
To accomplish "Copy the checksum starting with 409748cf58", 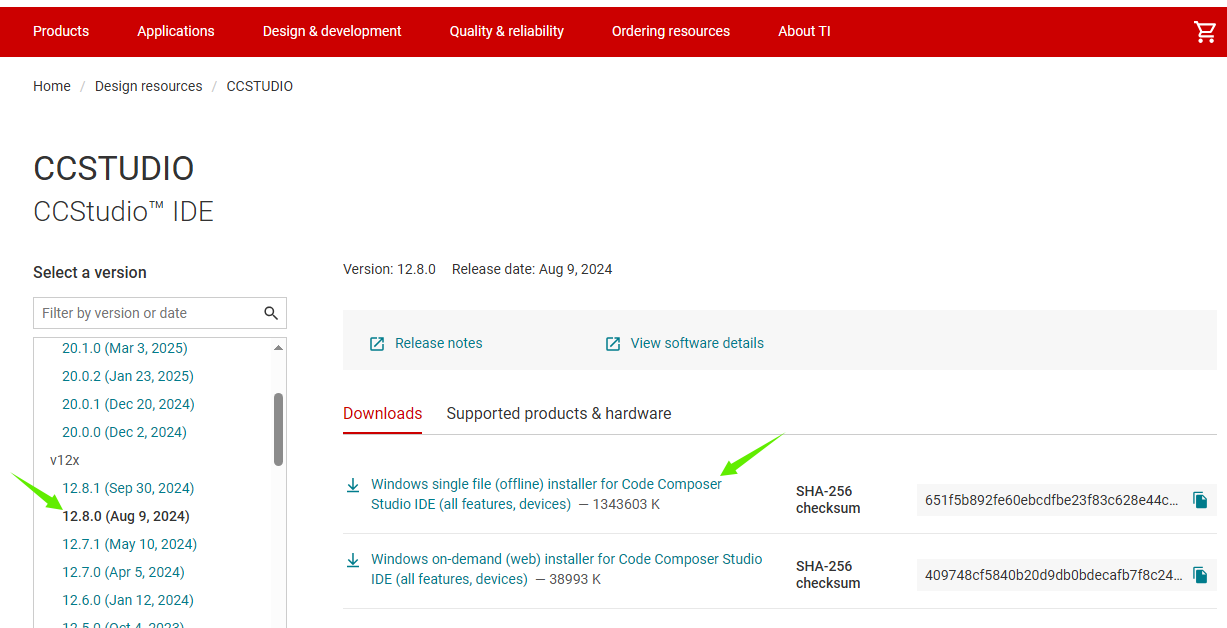I will click(x=1200, y=575).
